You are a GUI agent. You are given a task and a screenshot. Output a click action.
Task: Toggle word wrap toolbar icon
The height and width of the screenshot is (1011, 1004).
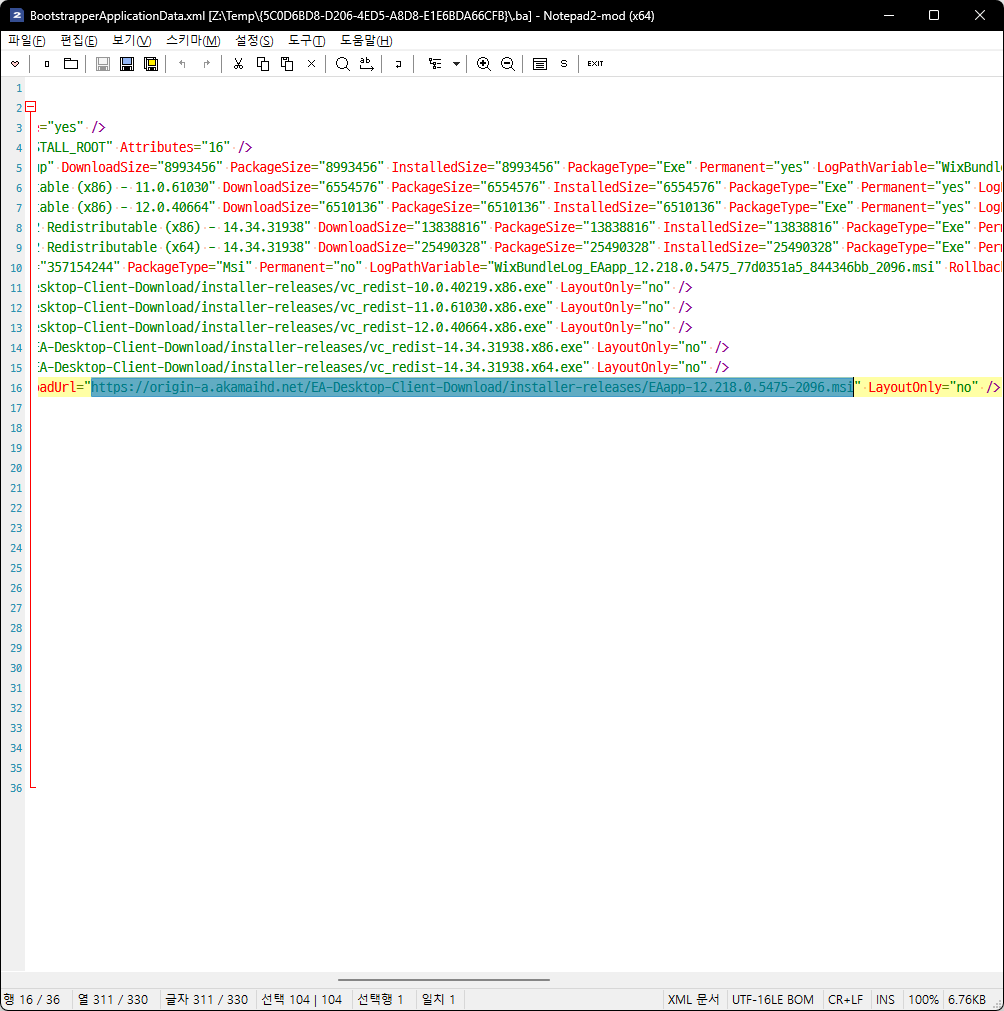(399, 64)
